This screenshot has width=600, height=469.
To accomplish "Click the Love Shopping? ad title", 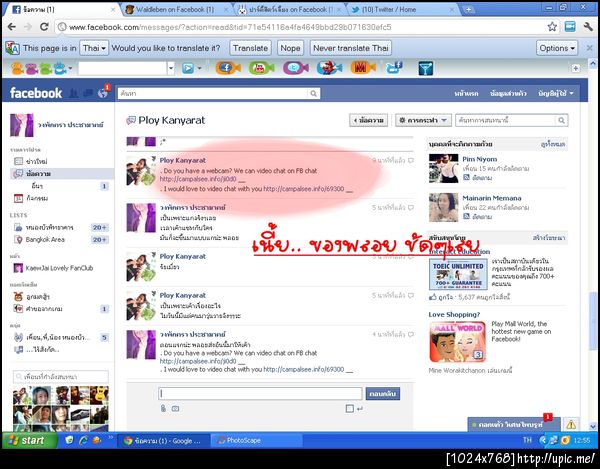I will coord(454,315).
